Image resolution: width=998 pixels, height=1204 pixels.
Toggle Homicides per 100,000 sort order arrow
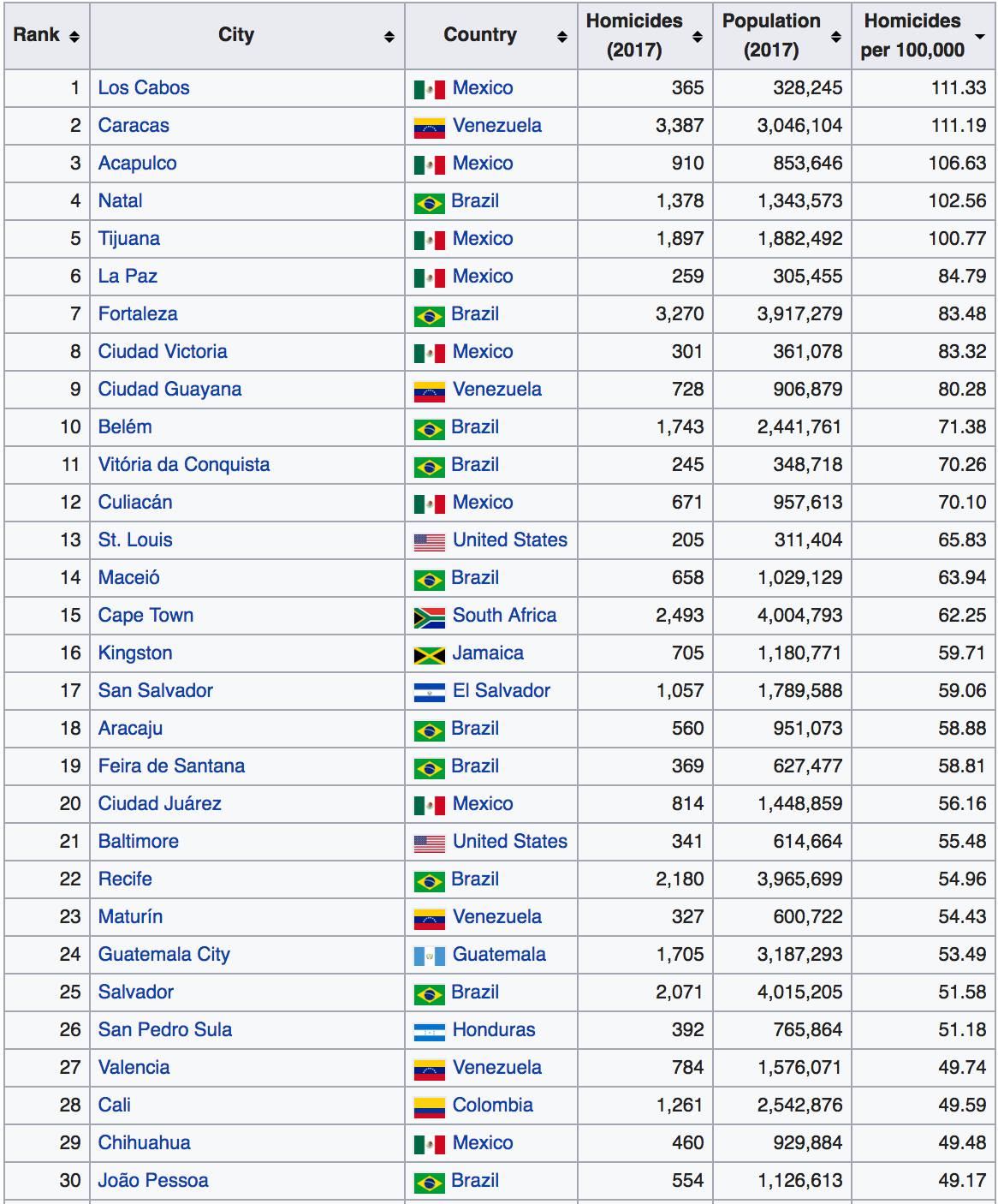tap(980, 36)
